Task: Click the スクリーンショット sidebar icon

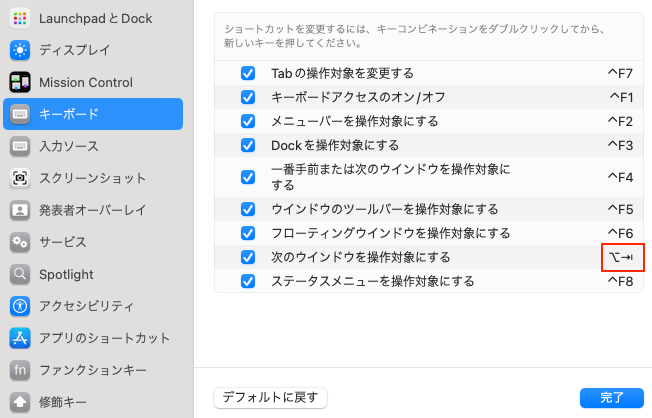Action: 21,178
